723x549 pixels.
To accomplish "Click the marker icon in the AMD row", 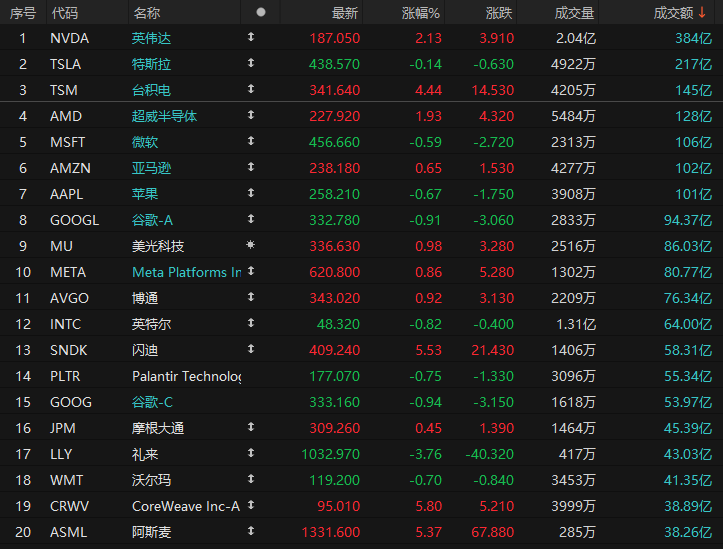I will [x=251, y=115].
